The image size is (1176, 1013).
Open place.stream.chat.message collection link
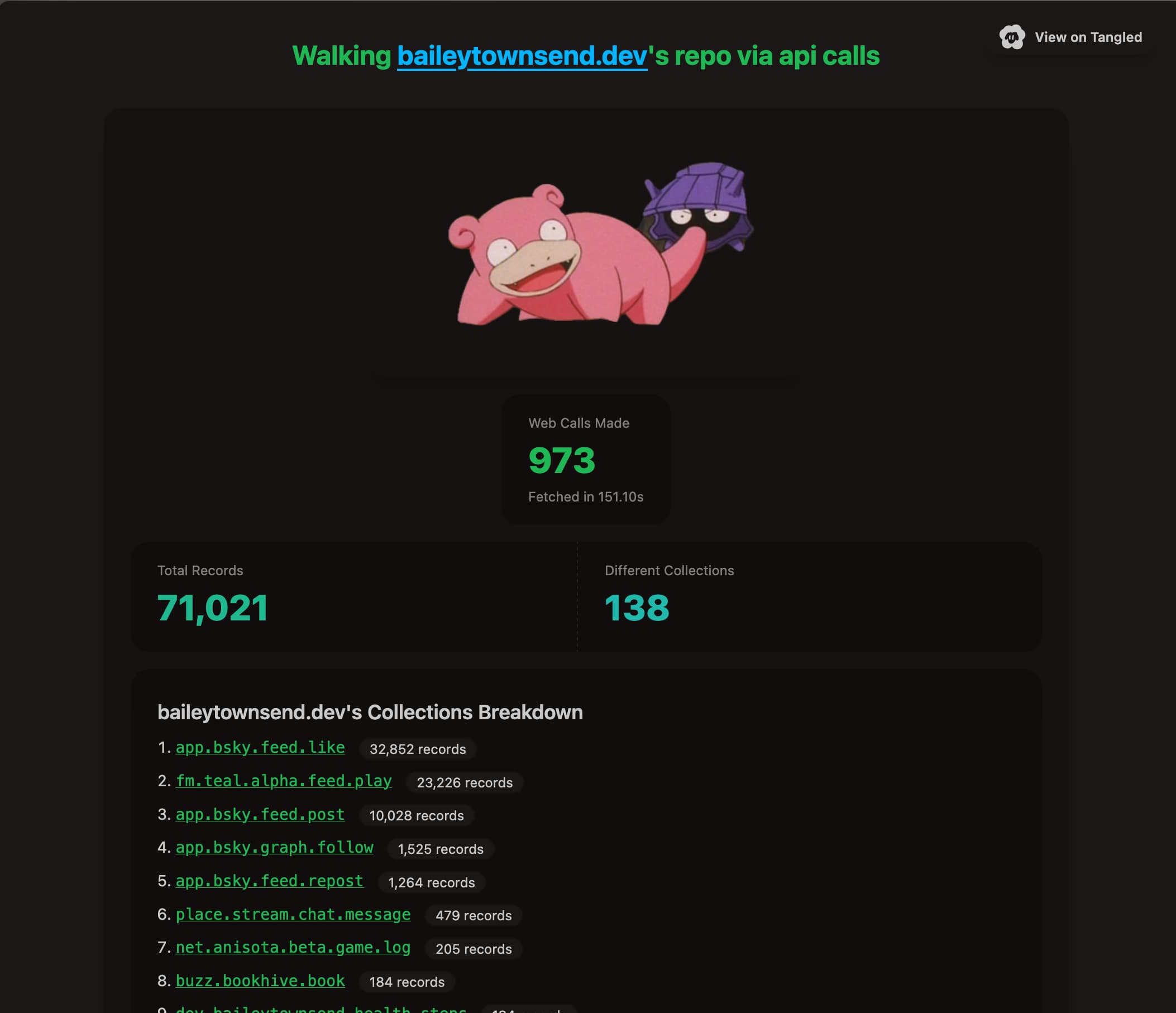tap(293, 914)
